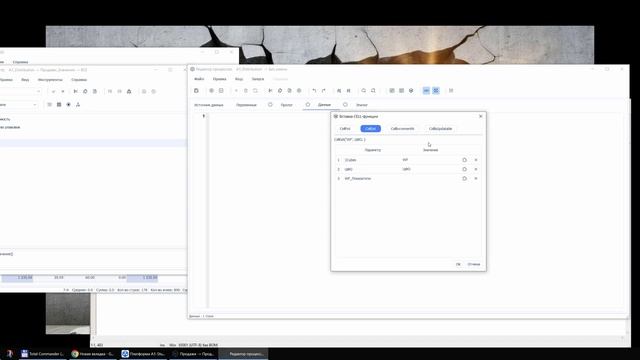Screen dimensions: 640x360
Task: Click the bold A-shaped icon in the left window toolbar
Action: pyautogui.click(x=129, y=91)
